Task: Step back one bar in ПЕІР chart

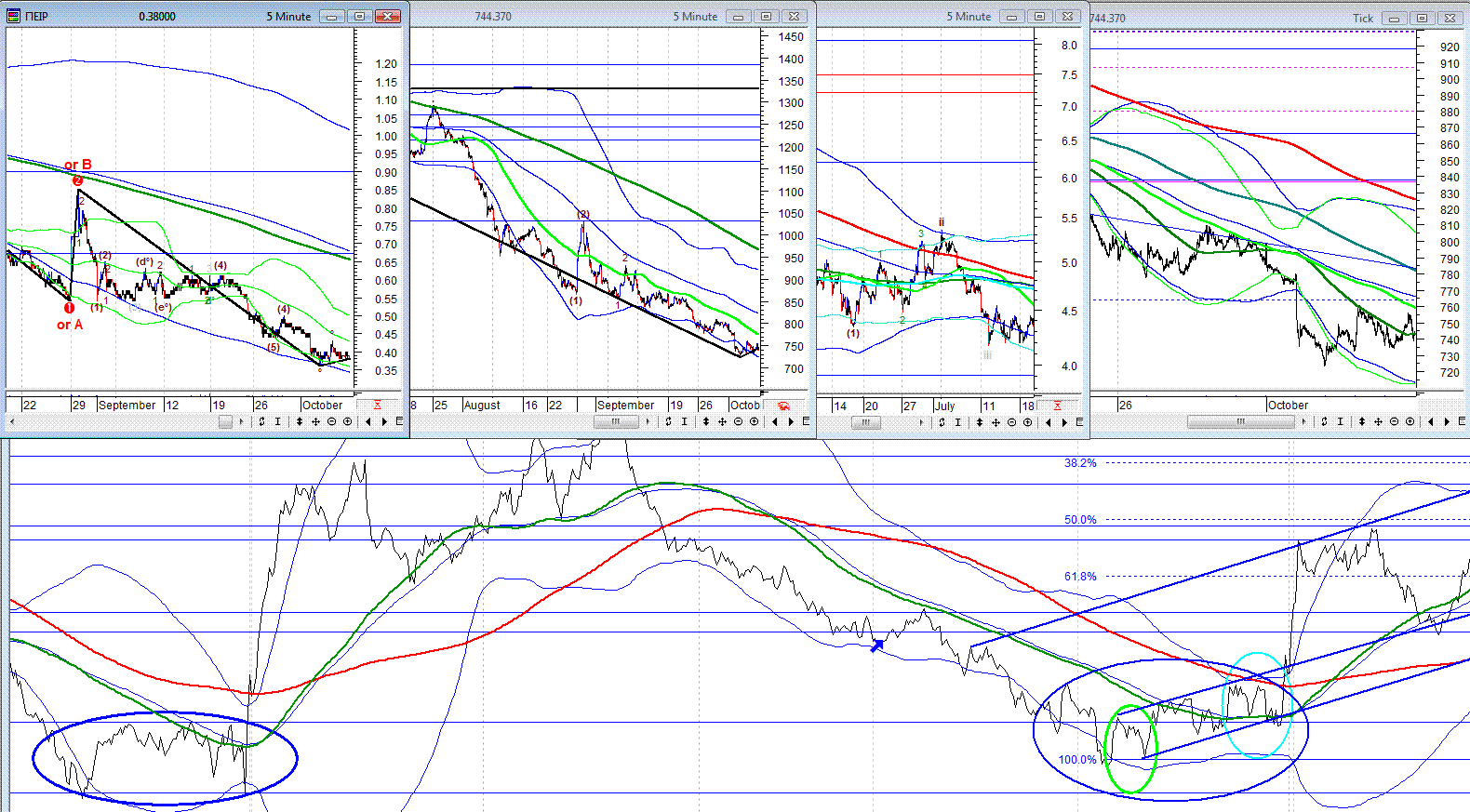Action: (x=369, y=421)
